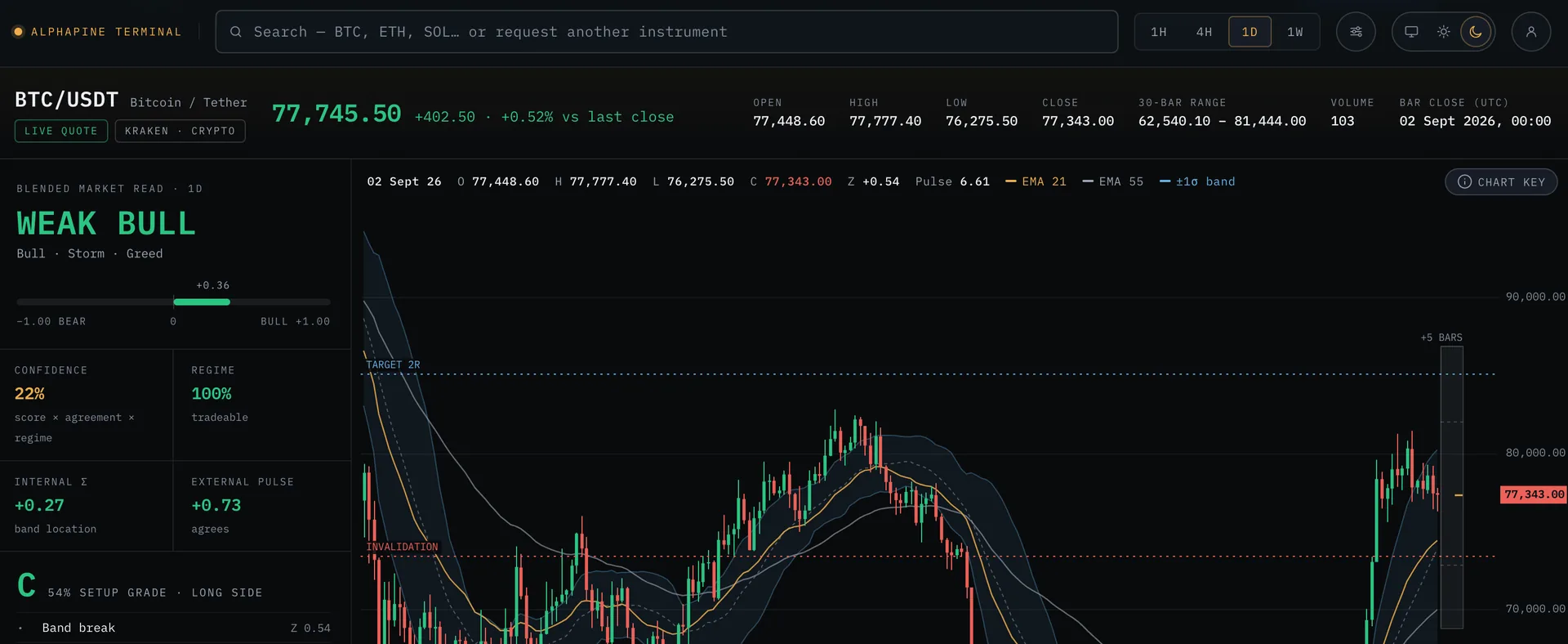
Task: Click the HIGH value 77,777.40 in header
Action: coord(885,121)
